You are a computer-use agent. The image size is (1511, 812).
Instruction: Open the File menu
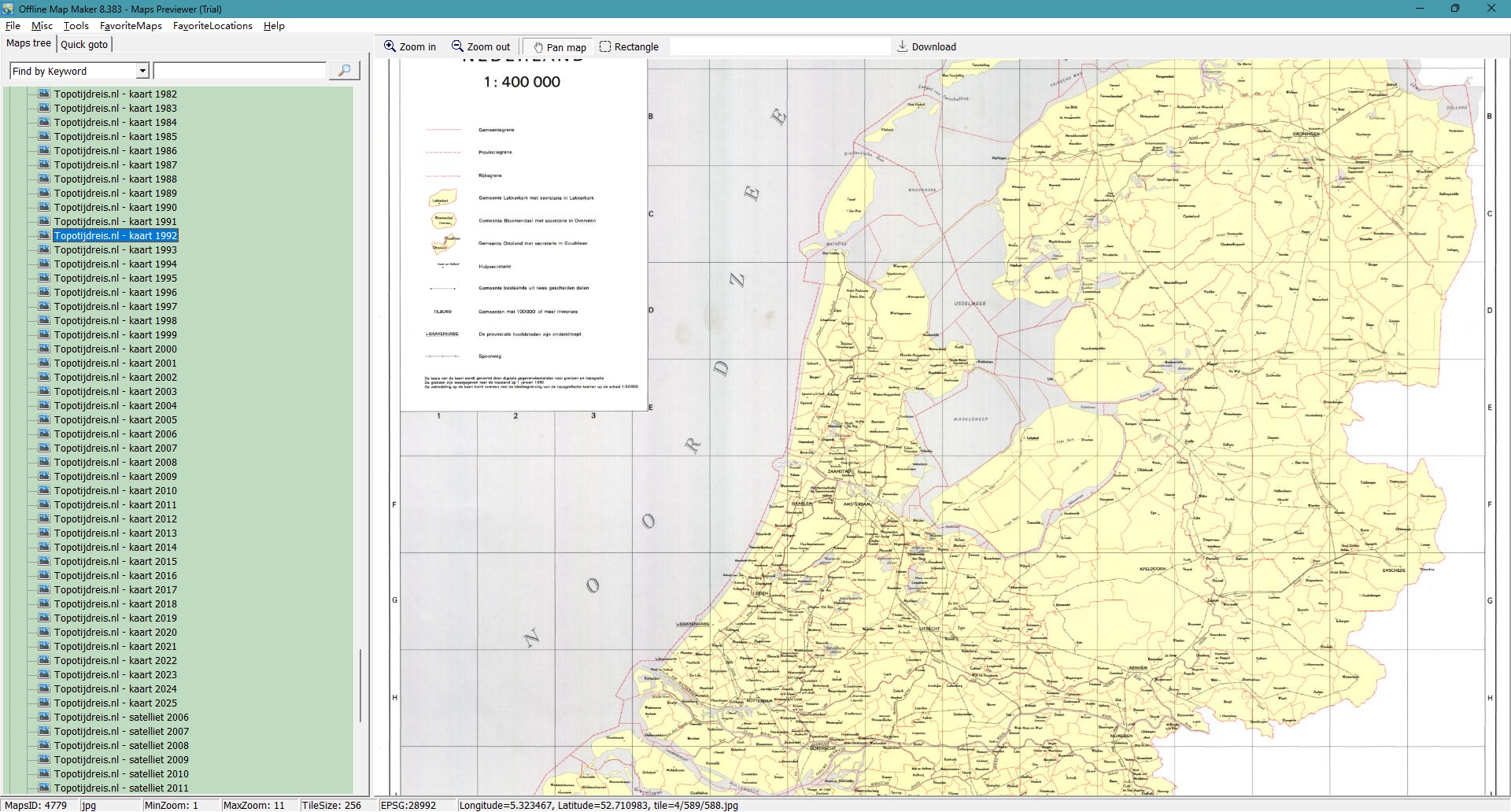[x=13, y=26]
